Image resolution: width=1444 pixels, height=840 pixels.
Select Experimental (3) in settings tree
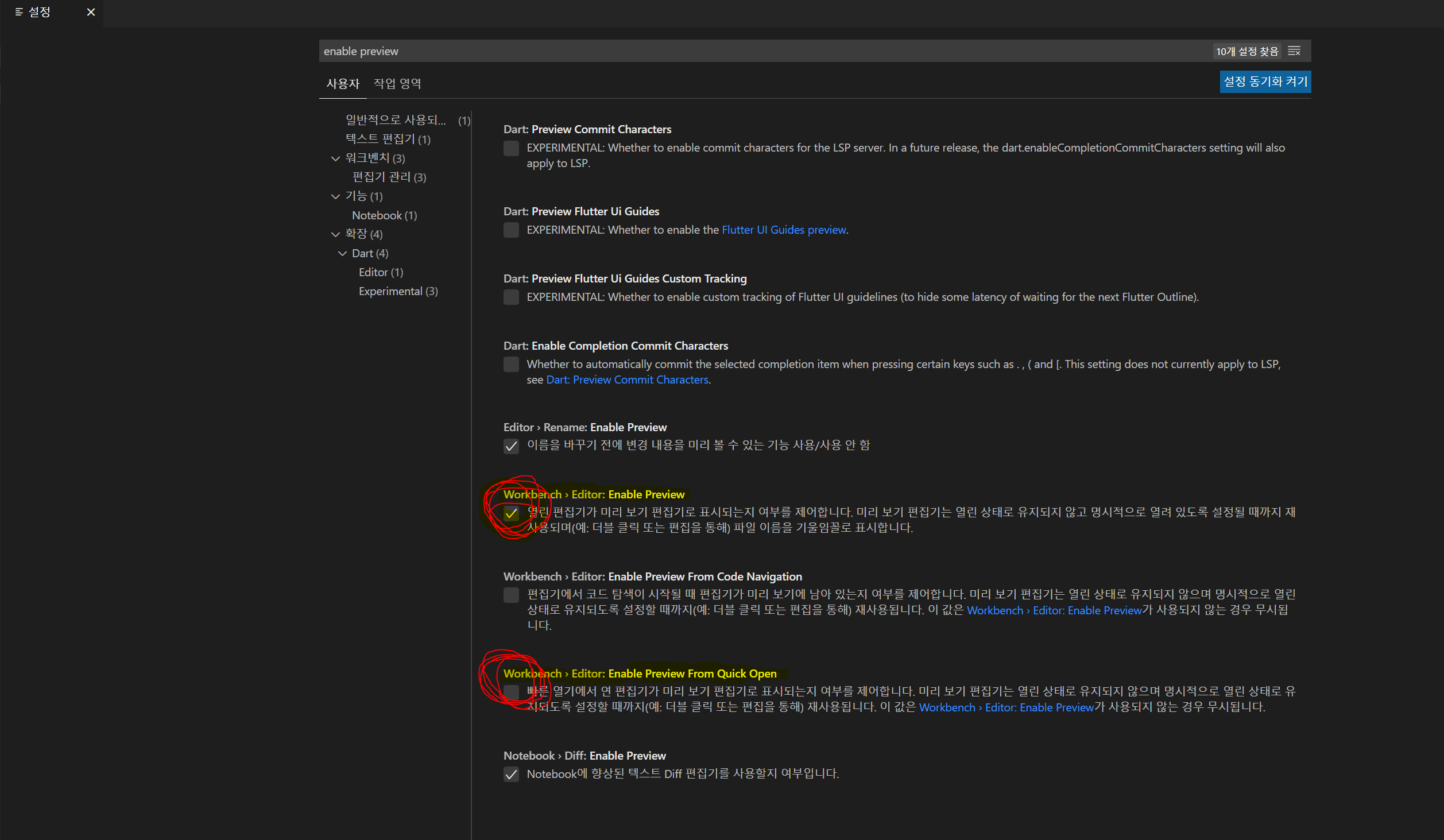pyautogui.click(x=398, y=292)
